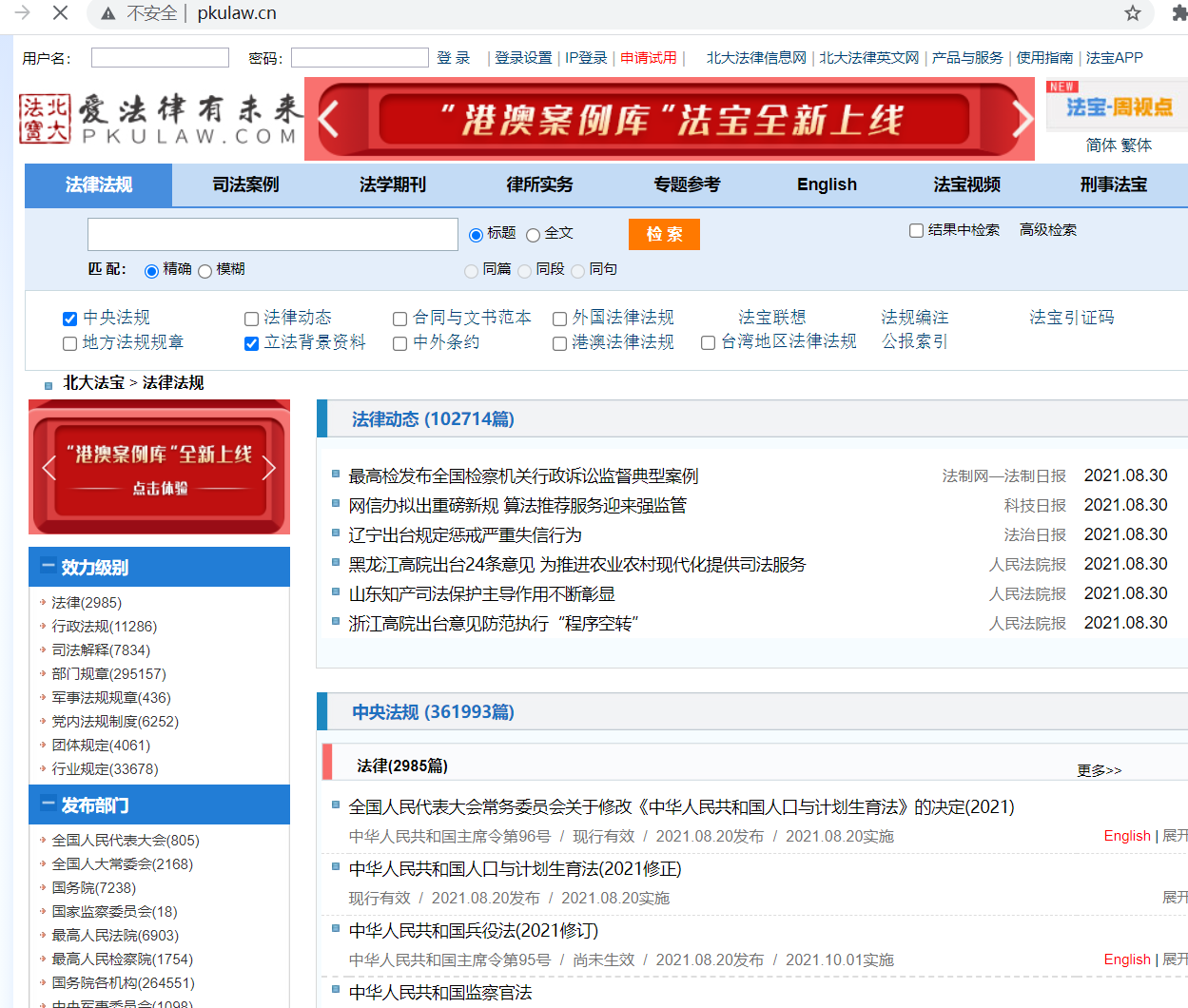Viewport: 1188px width, 1008px height.
Task: Enable the 合同与文书范本 checkbox
Action: 399,319
